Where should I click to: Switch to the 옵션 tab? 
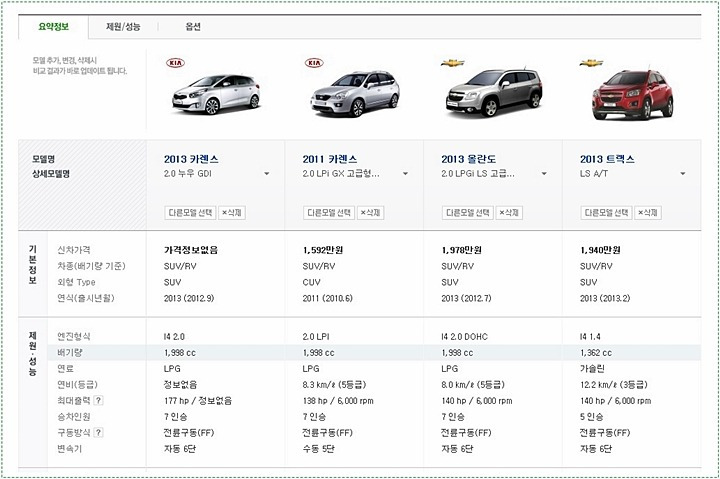[x=193, y=27]
